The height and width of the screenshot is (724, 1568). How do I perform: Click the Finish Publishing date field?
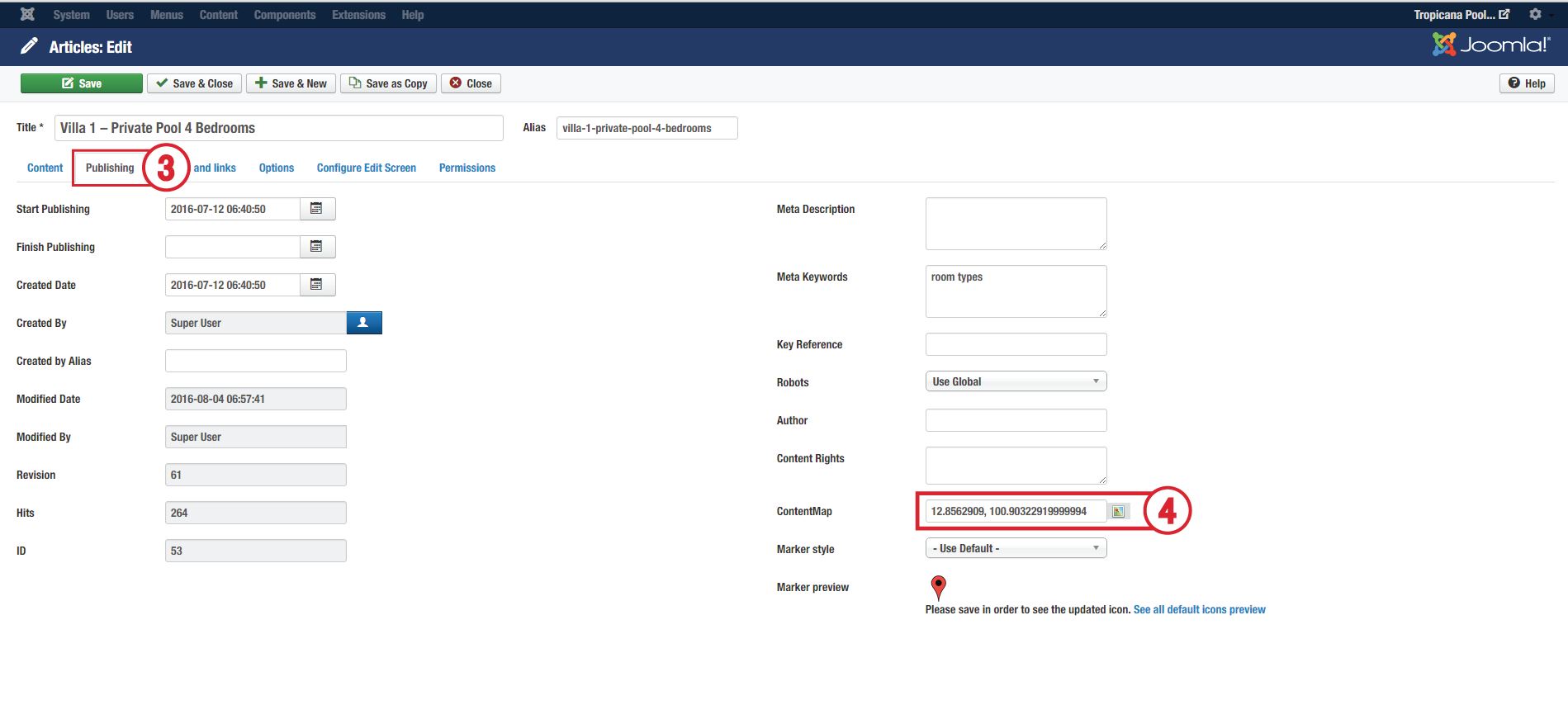(x=233, y=247)
